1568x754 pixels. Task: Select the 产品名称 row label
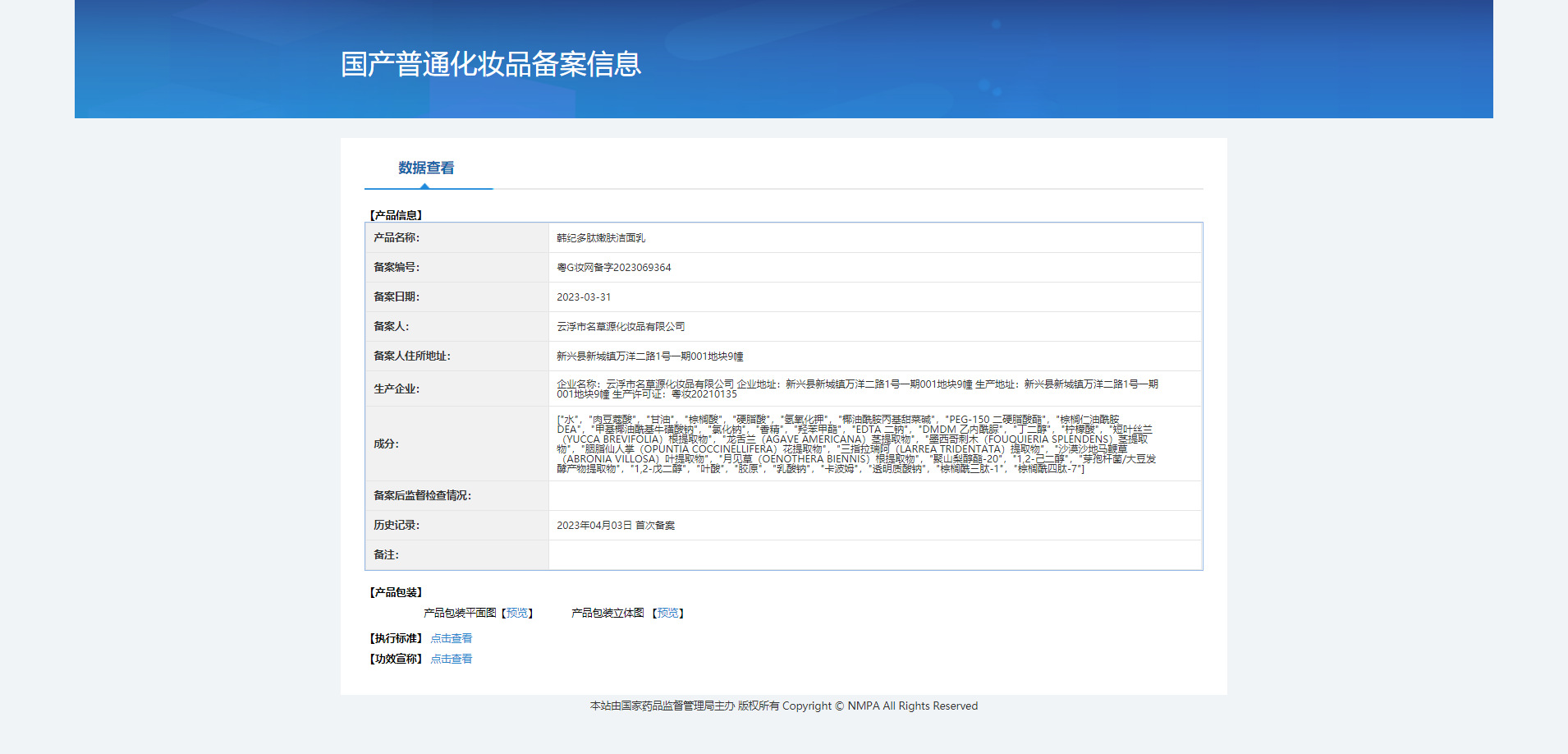(397, 238)
